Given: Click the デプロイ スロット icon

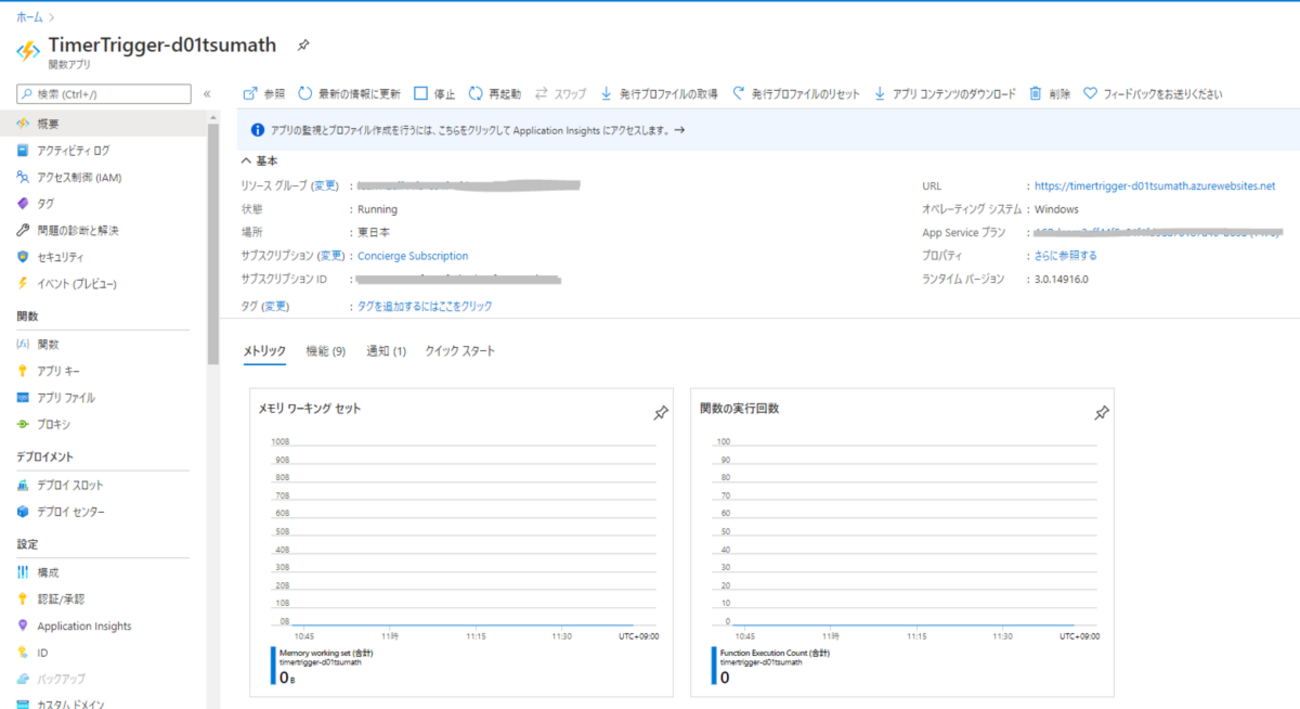Looking at the screenshot, I should pyautogui.click(x=23, y=485).
